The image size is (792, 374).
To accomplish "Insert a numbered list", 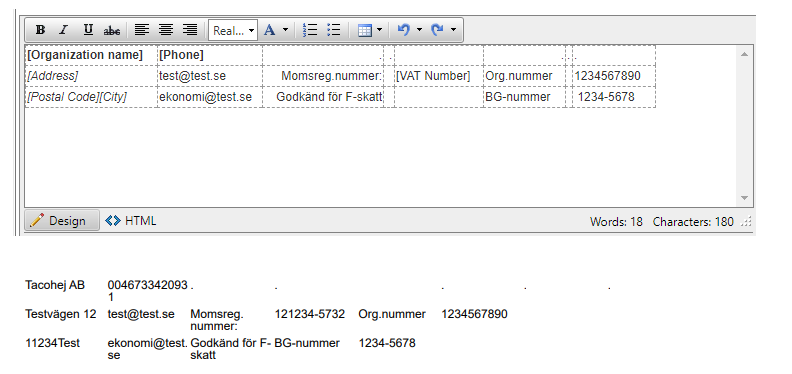I will click(x=310, y=30).
